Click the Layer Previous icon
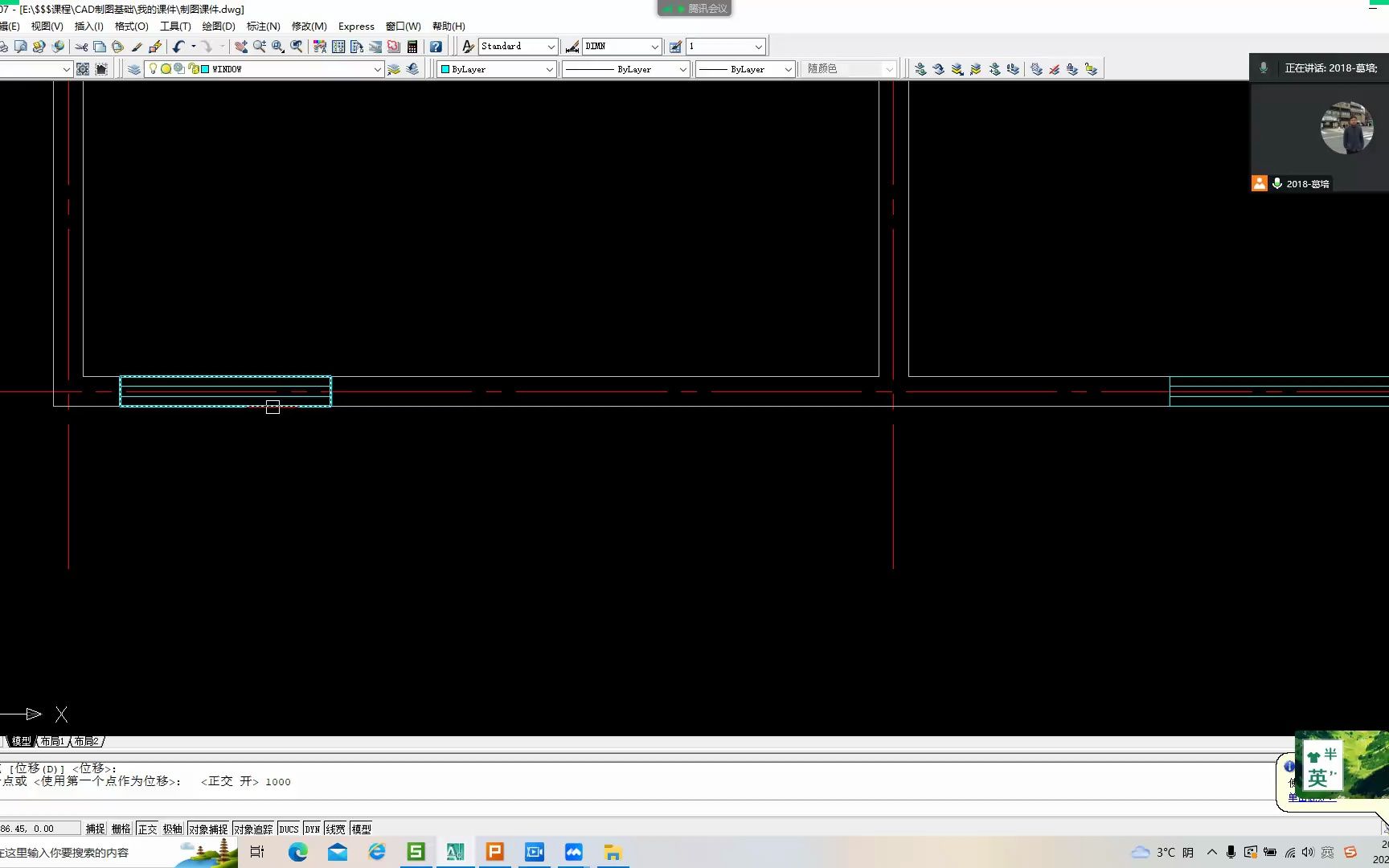Image resolution: width=1389 pixels, height=868 pixels. pyautogui.click(x=412, y=69)
